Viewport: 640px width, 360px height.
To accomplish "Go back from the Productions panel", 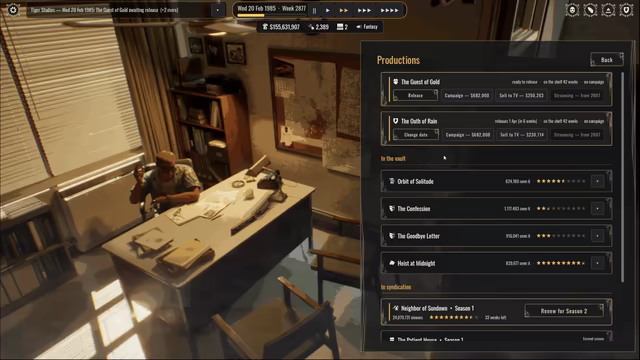I will point(607,60).
